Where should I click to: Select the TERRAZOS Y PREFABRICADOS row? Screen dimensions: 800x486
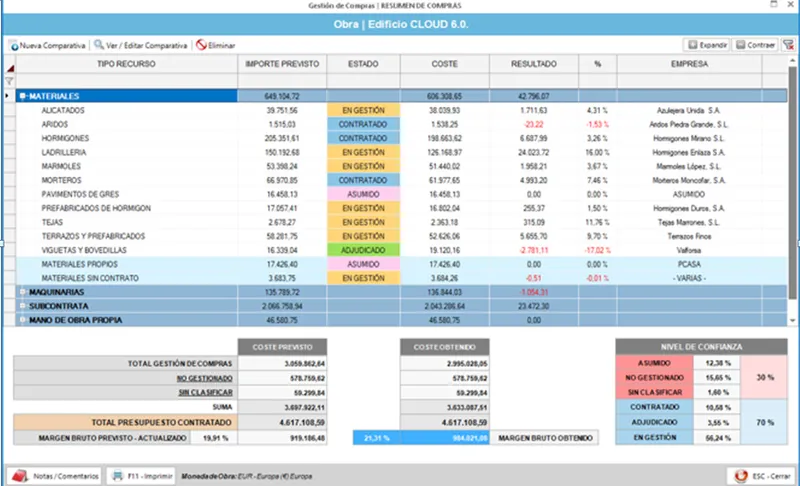point(401,236)
